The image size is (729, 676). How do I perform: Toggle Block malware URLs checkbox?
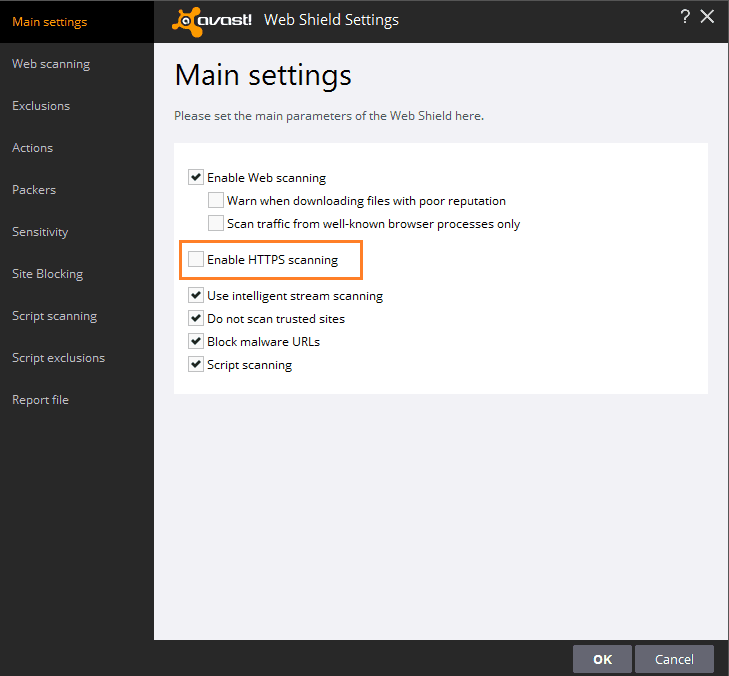196,341
